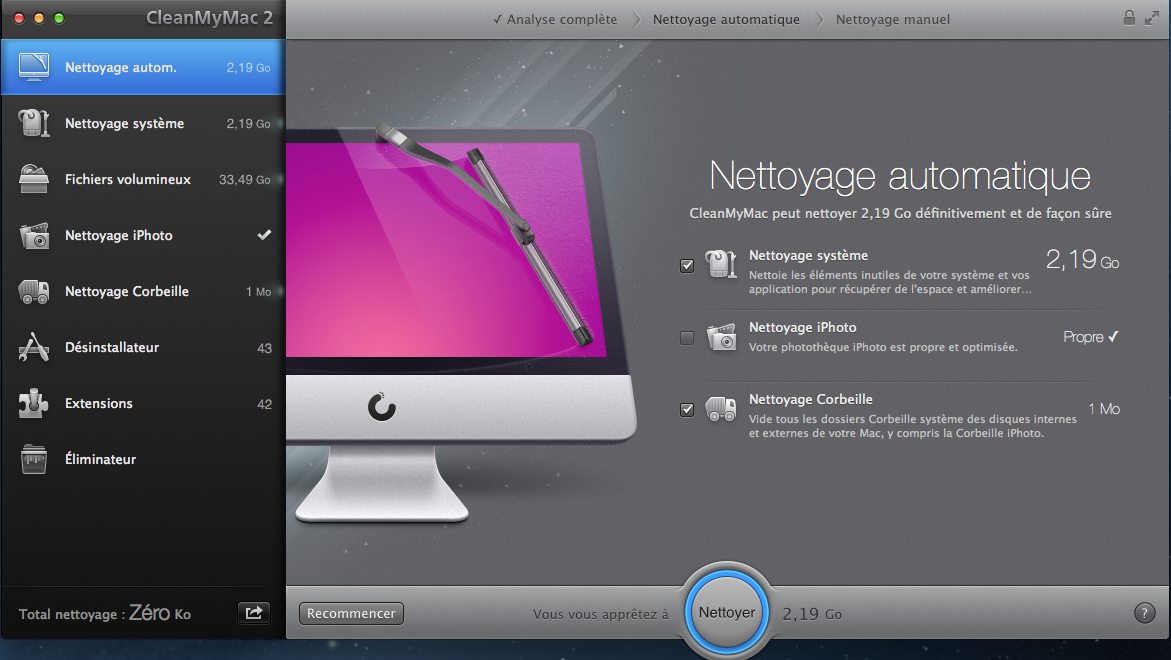Uncheck the Nettoyage système checkbox
1171x660 pixels.
pyautogui.click(x=687, y=266)
